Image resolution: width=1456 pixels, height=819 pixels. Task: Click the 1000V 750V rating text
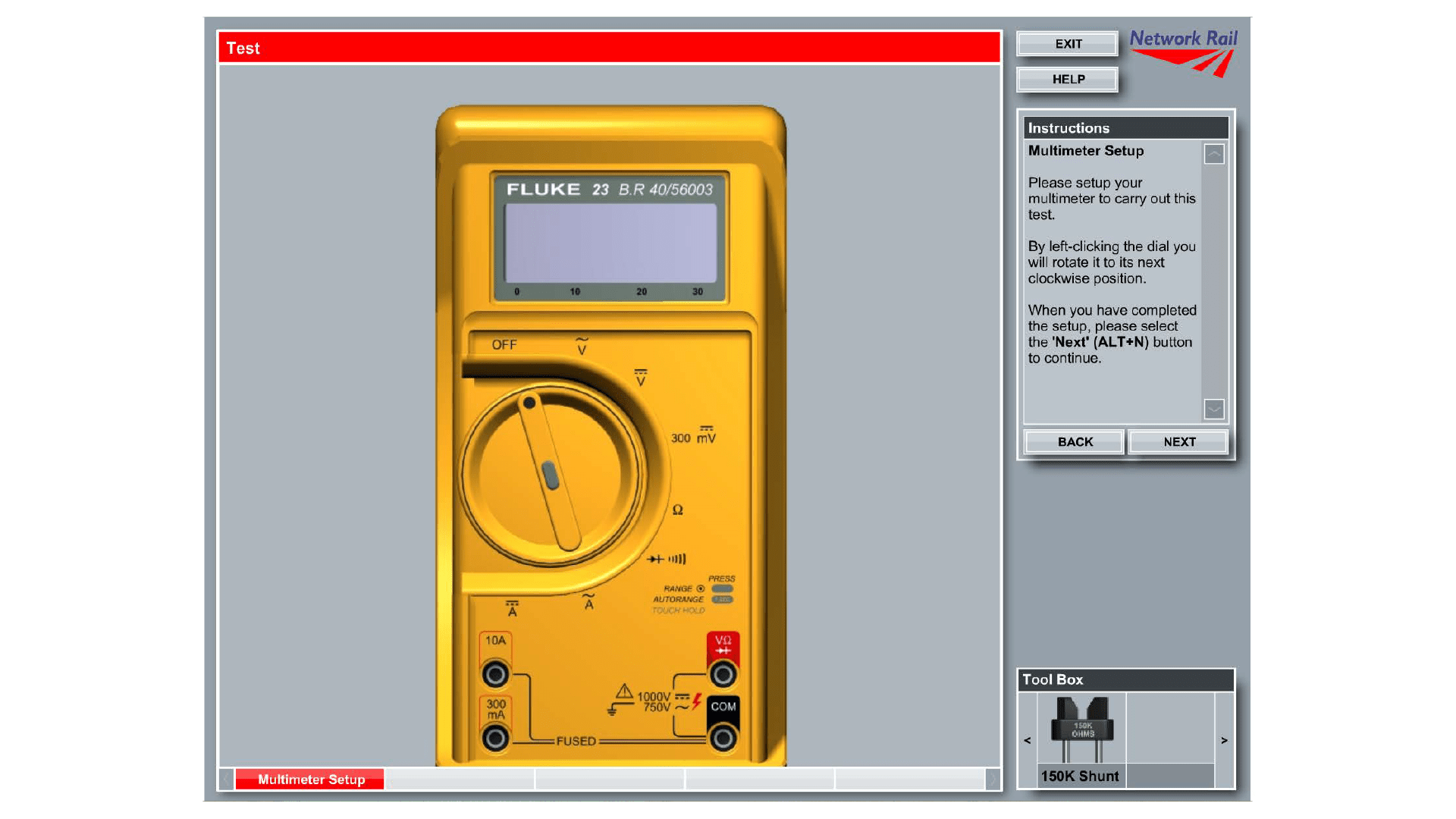click(654, 701)
